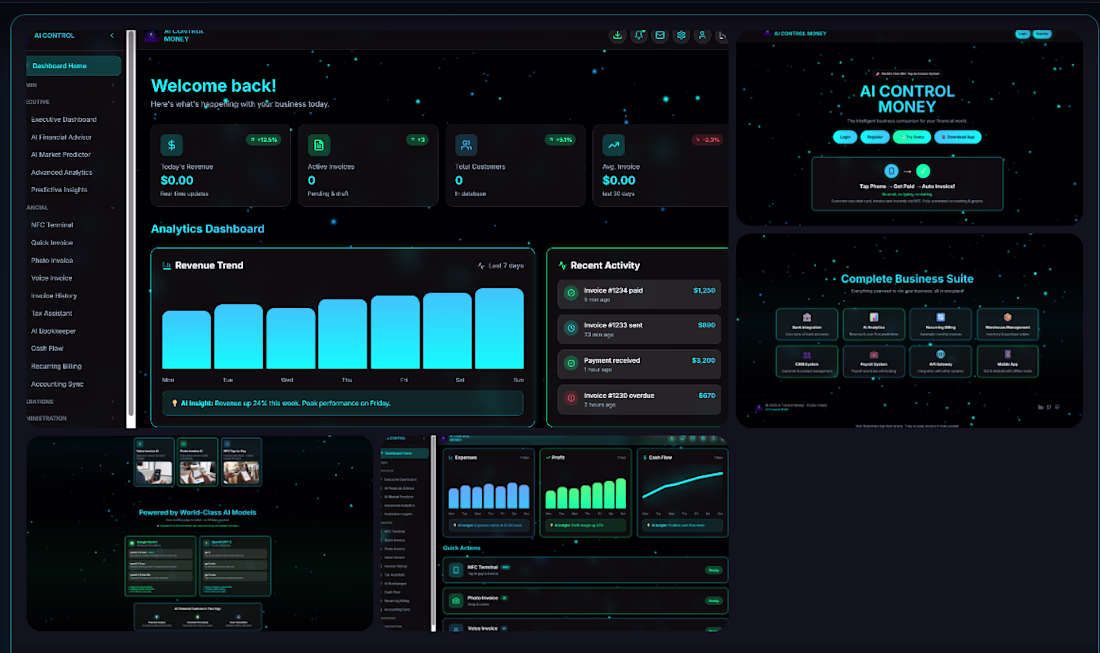Click the document icon on Active Invoices card
Viewport: 1100px width, 653px height.
click(x=318, y=145)
